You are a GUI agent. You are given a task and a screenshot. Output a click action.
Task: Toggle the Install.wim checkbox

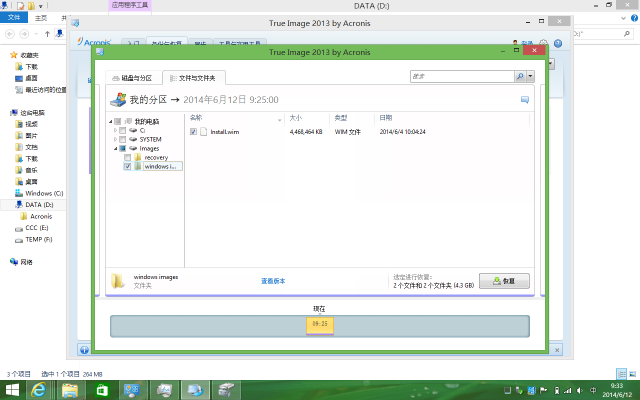193,131
